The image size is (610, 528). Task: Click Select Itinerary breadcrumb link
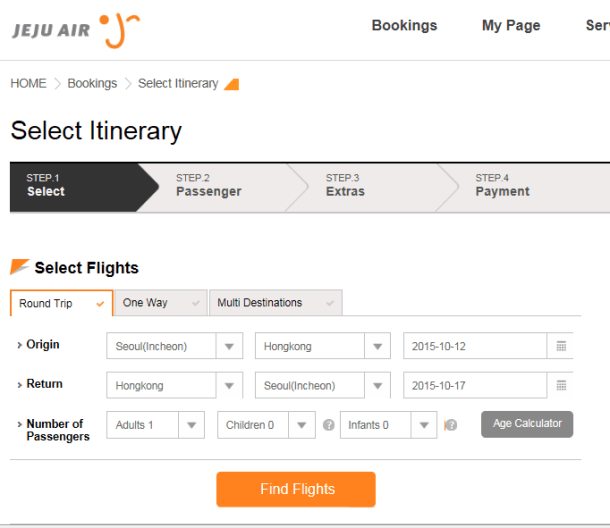[x=178, y=83]
